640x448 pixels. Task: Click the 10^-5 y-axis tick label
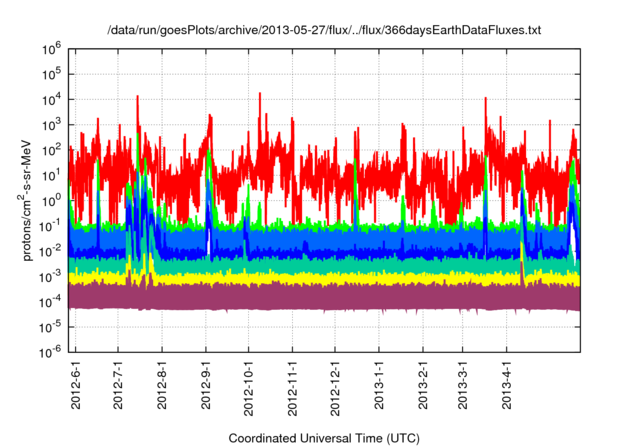pyautogui.click(x=49, y=328)
